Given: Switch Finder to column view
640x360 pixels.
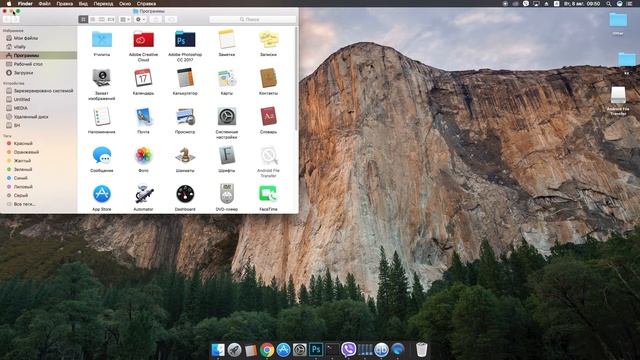Looking at the screenshot, I should point(102,19).
